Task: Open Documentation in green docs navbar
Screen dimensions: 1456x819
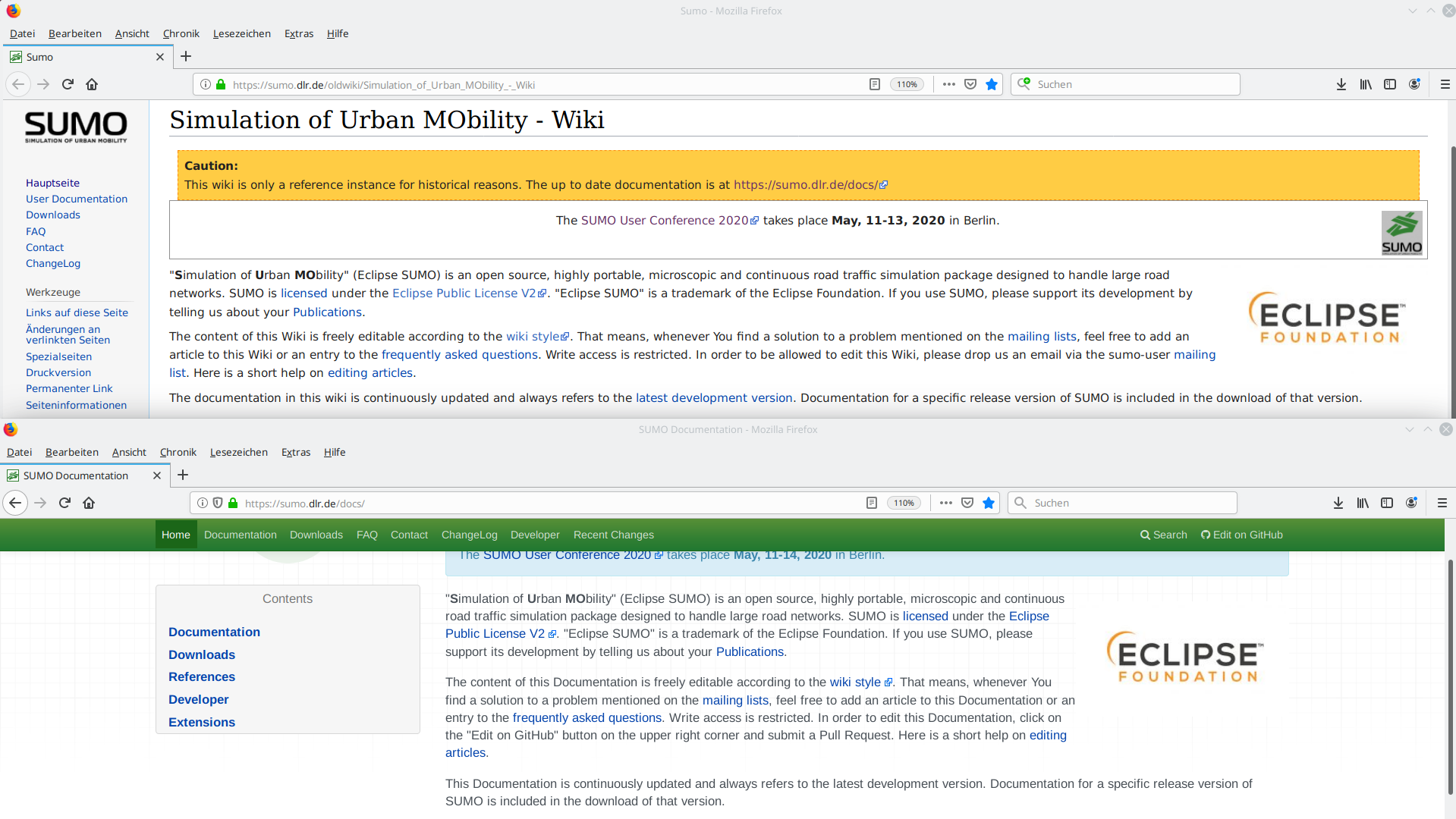Action: click(241, 535)
